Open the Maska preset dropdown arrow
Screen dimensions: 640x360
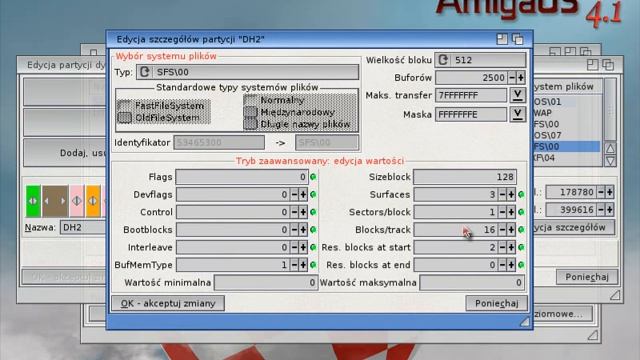coord(517,114)
